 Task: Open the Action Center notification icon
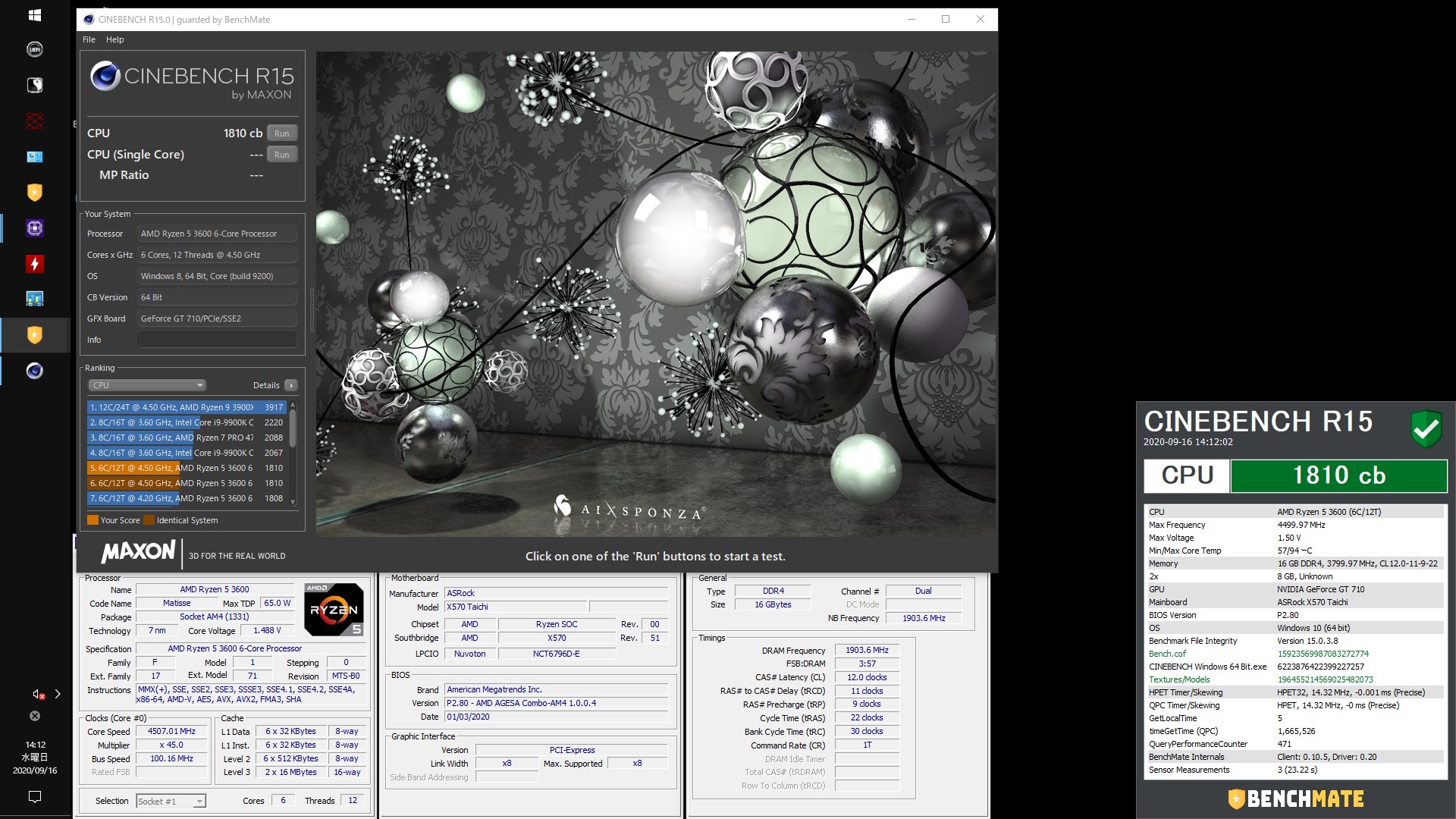pos(35,796)
